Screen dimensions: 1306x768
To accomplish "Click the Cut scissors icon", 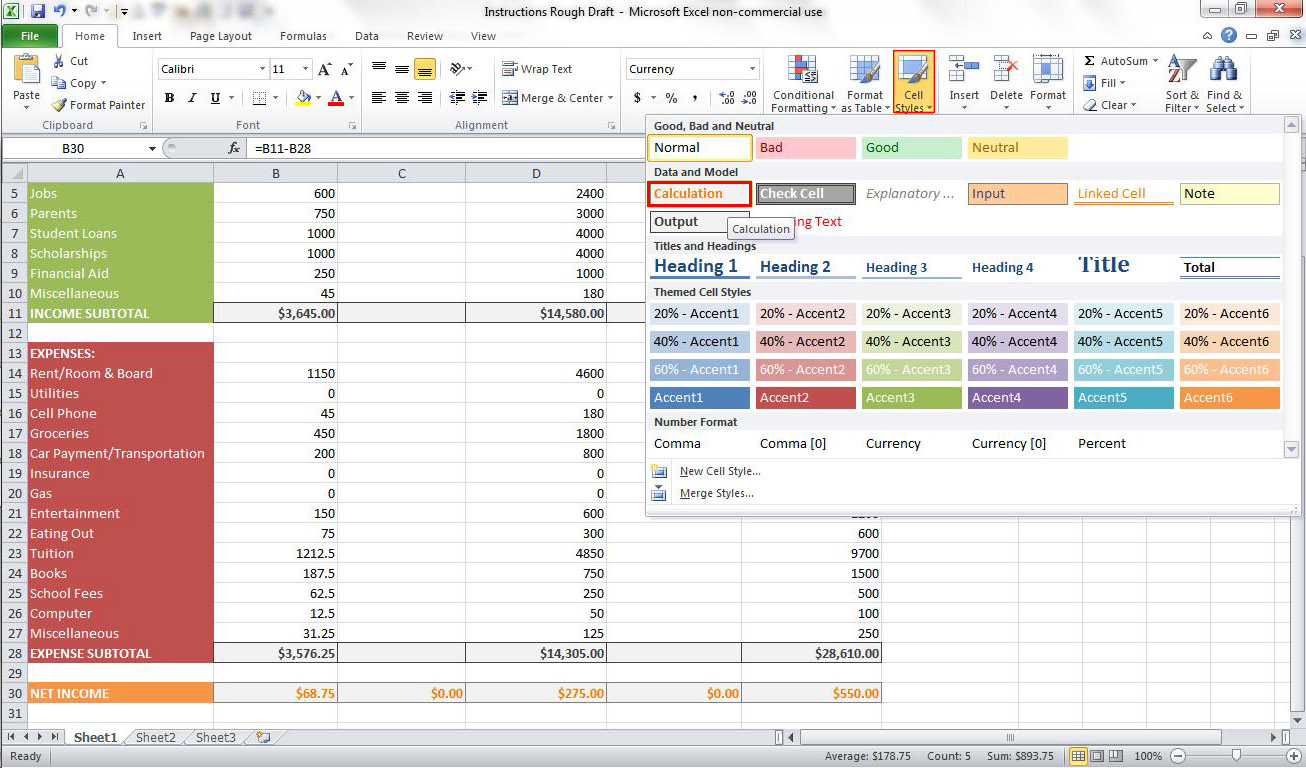I will click(59, 62).
